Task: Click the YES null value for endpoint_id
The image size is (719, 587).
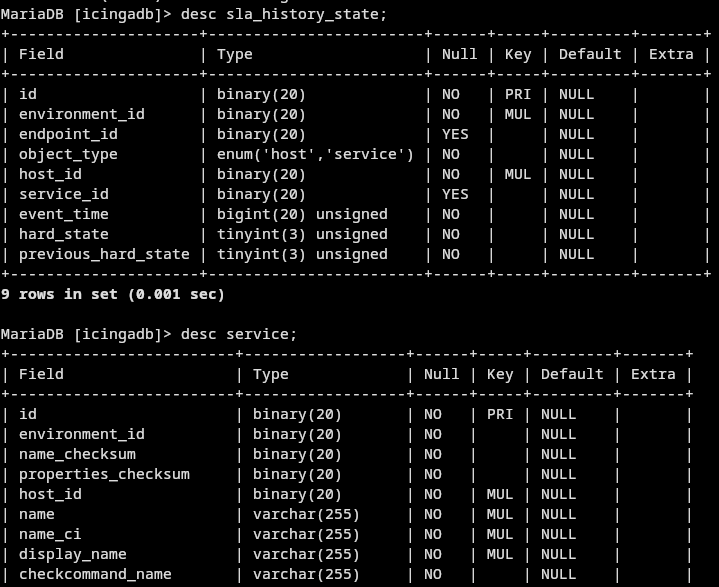Action: [x=455, y=134]
